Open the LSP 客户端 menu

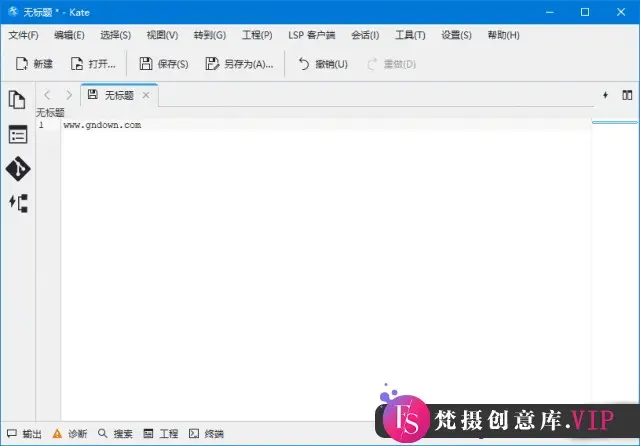click(311, 35)
